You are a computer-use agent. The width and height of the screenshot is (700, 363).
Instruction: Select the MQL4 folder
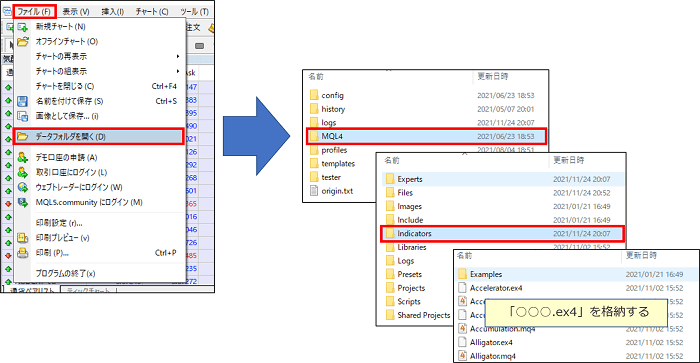426,136
